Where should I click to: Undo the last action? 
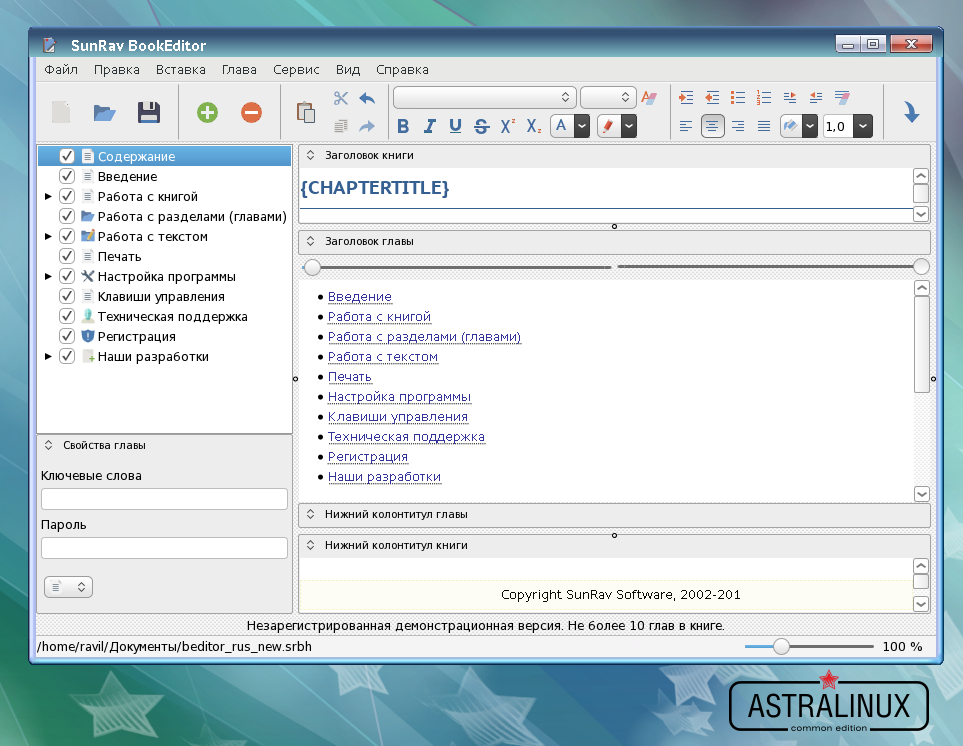[x=367, y=98]
